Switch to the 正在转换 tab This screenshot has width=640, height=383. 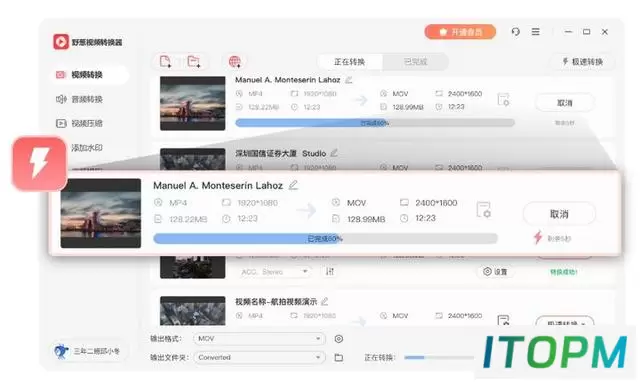[349, 62]
